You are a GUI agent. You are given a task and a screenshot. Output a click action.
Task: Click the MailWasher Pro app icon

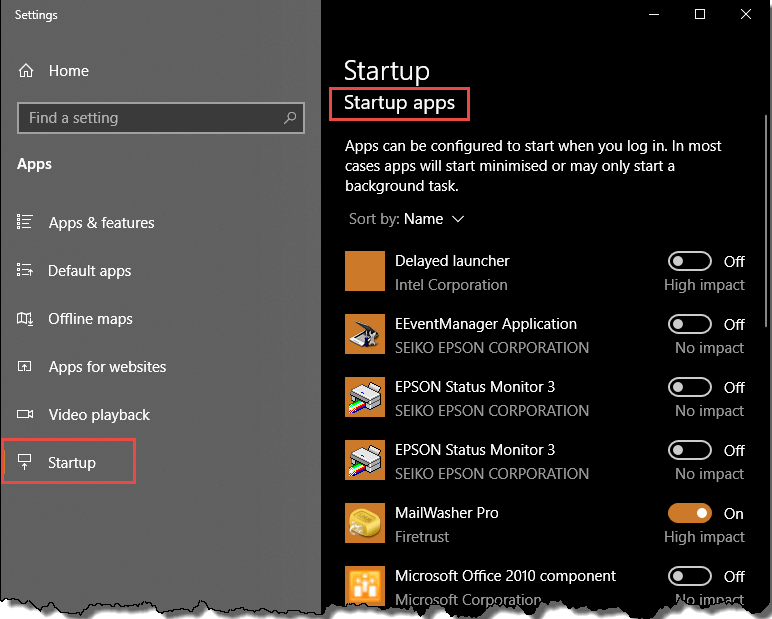pyautogui.click(x=365, y=523)
